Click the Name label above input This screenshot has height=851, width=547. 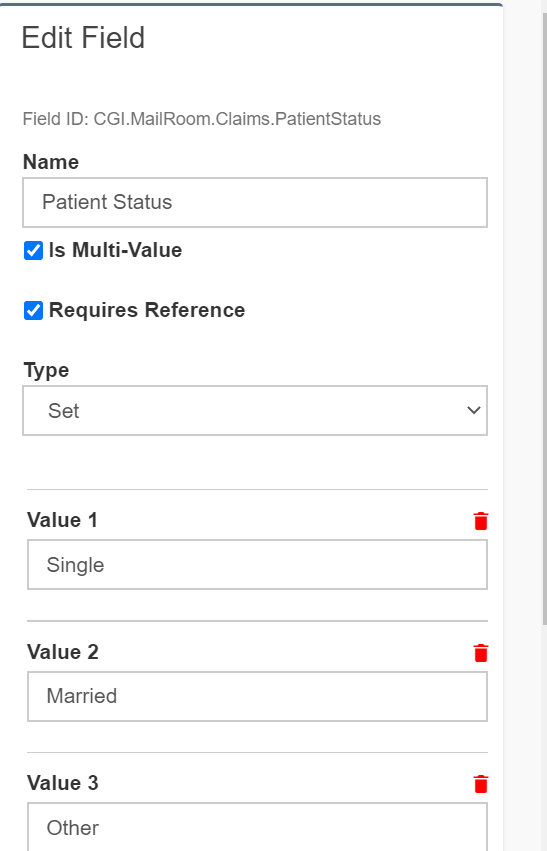51,162
